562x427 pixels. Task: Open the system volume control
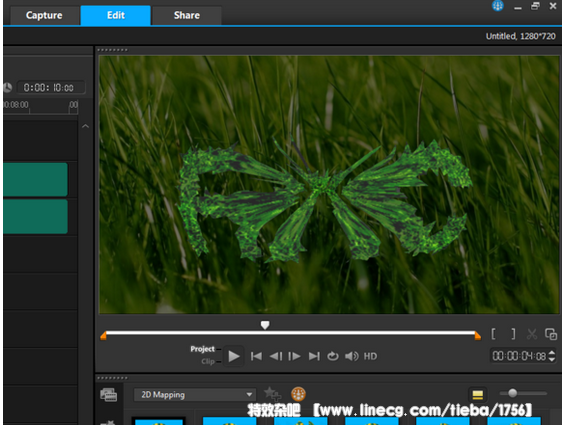point(351,356)
